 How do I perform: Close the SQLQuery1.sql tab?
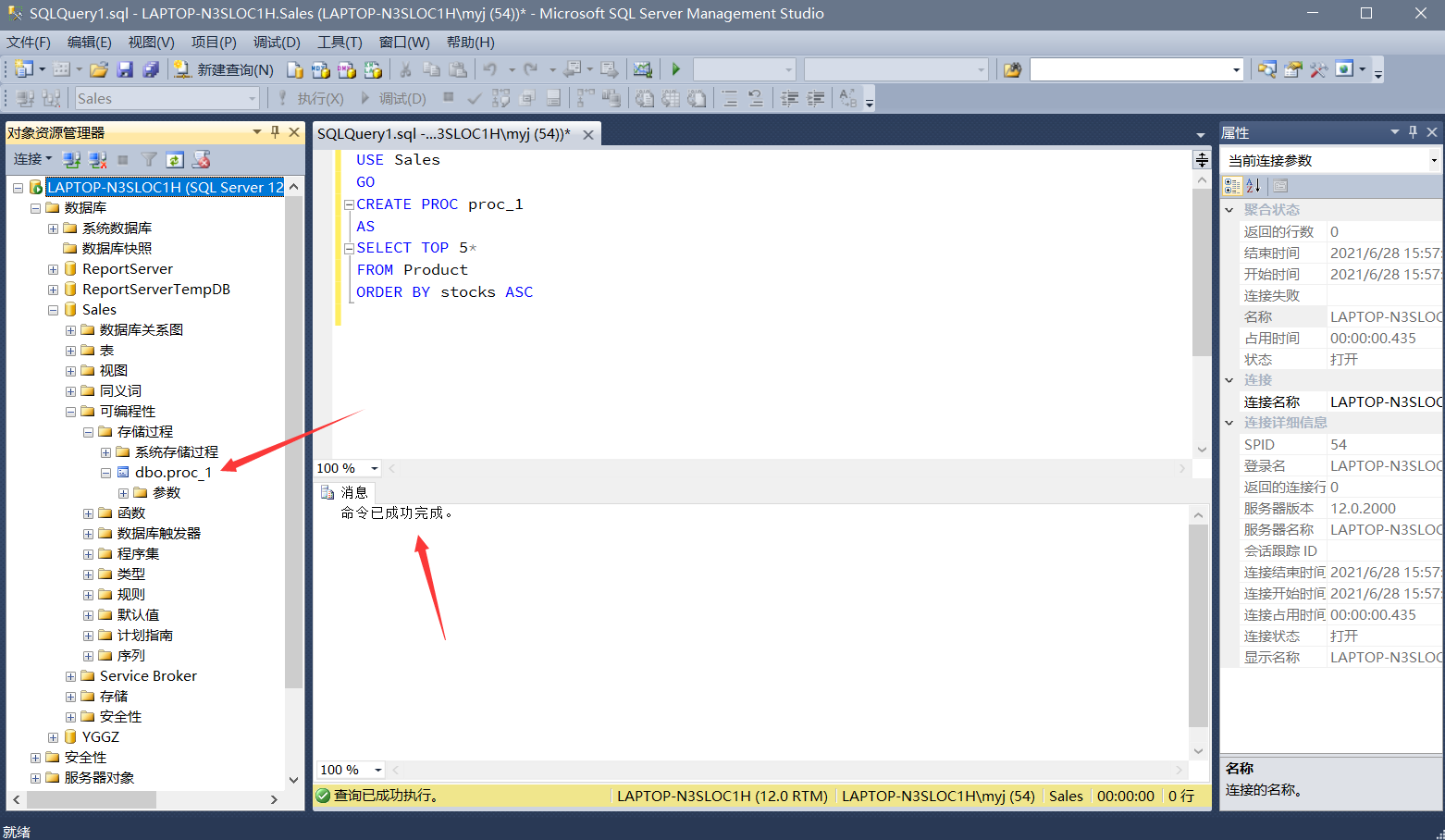click(x=588, y=134)
